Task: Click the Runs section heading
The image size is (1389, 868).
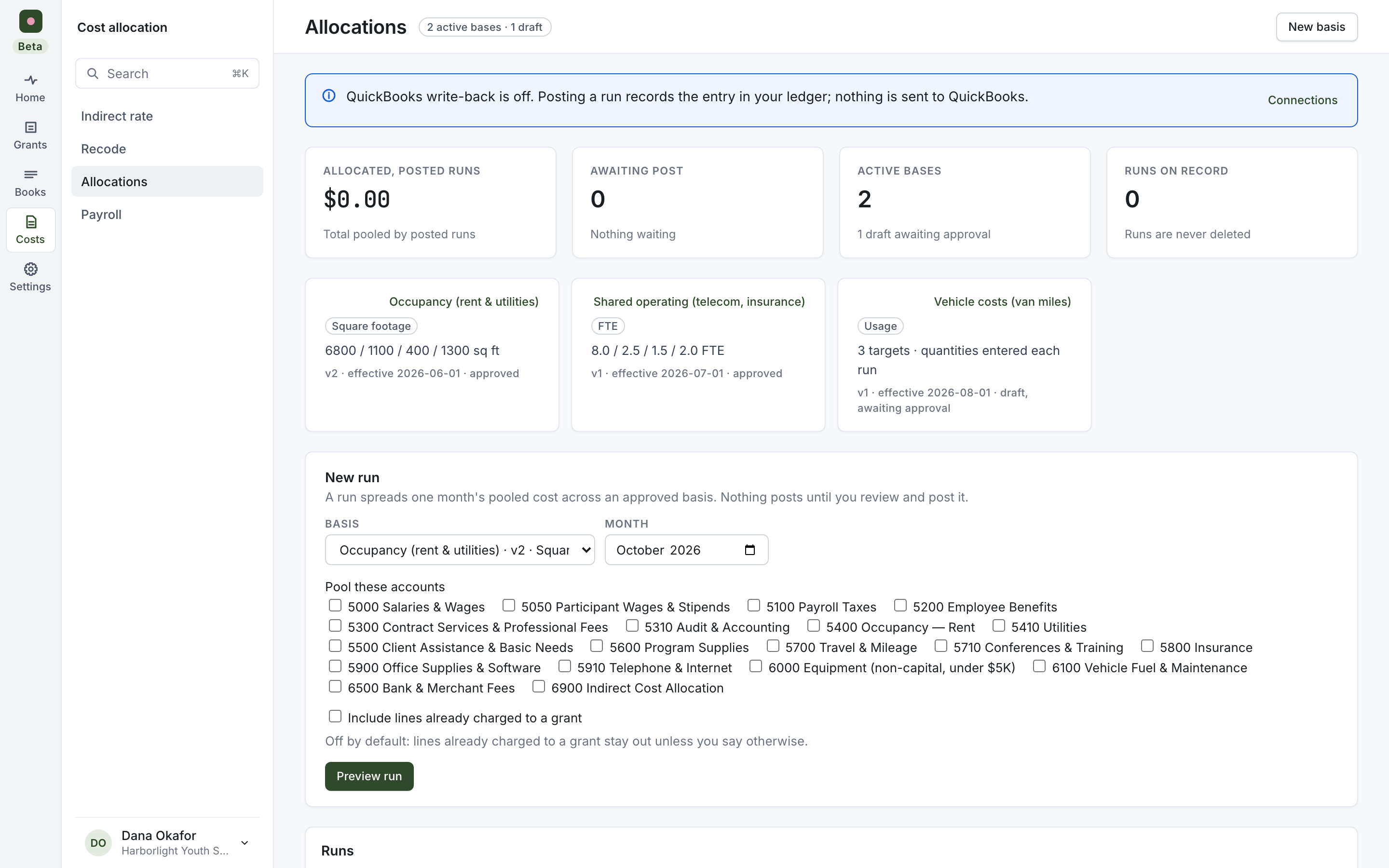Action: (x=337, y=851)
